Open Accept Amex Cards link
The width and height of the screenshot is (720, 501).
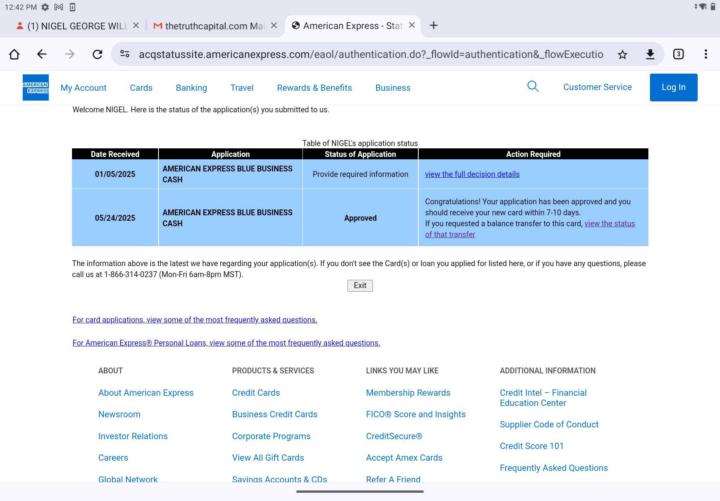coord(404,458)
